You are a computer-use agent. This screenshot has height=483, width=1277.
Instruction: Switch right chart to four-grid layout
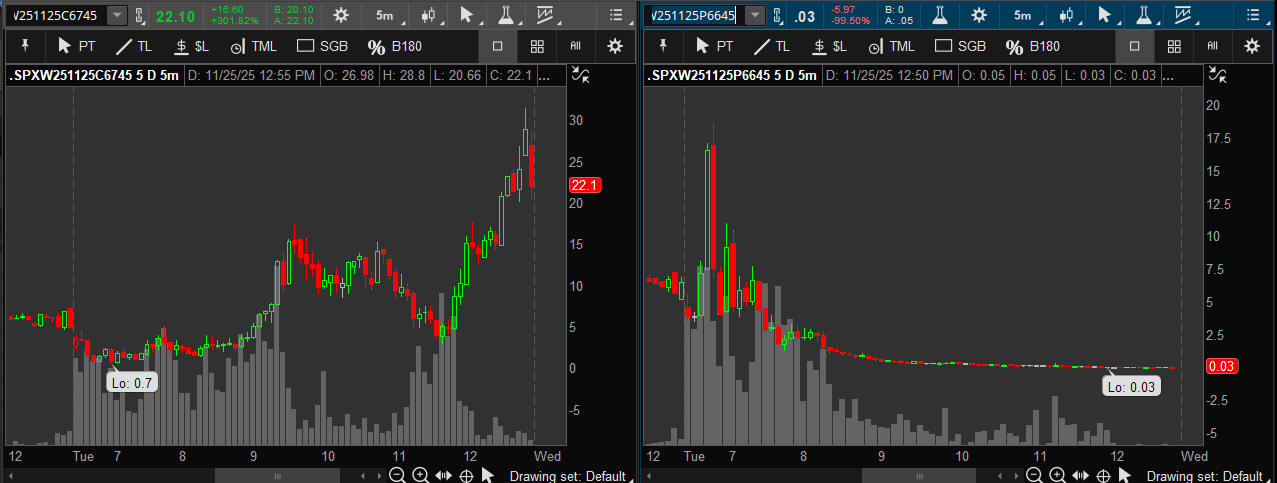[x=1174, y=46]
